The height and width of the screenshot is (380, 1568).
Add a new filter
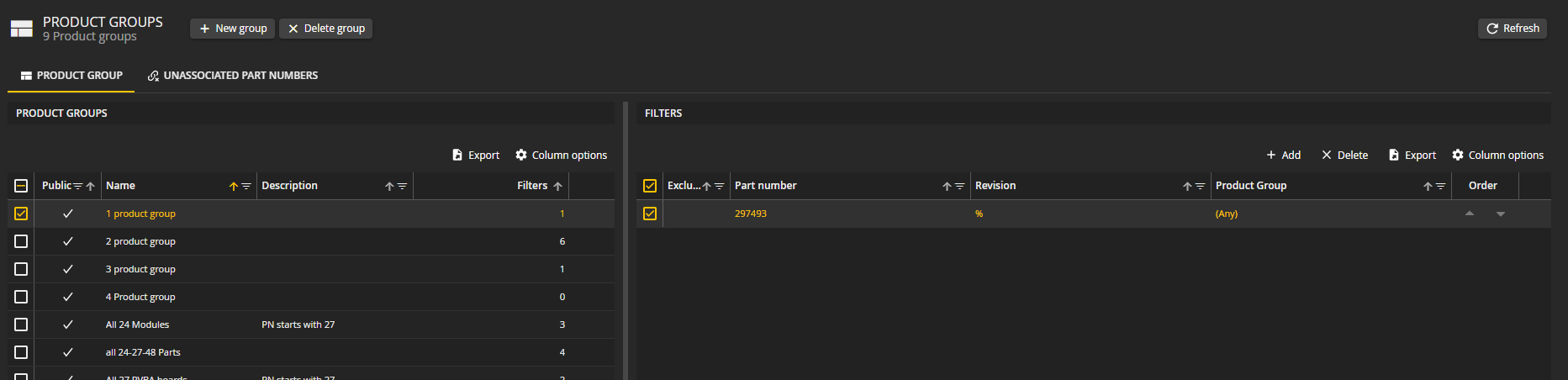1284,156
